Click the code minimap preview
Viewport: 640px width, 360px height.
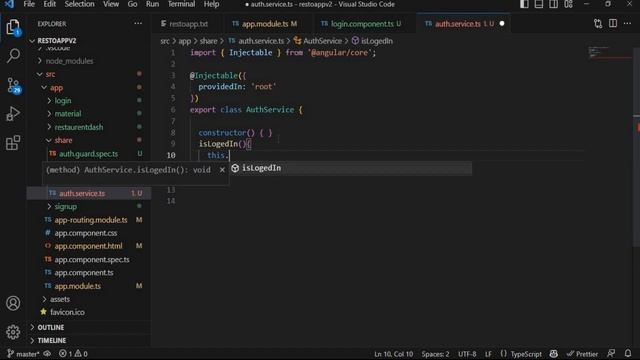coord(610,52)
